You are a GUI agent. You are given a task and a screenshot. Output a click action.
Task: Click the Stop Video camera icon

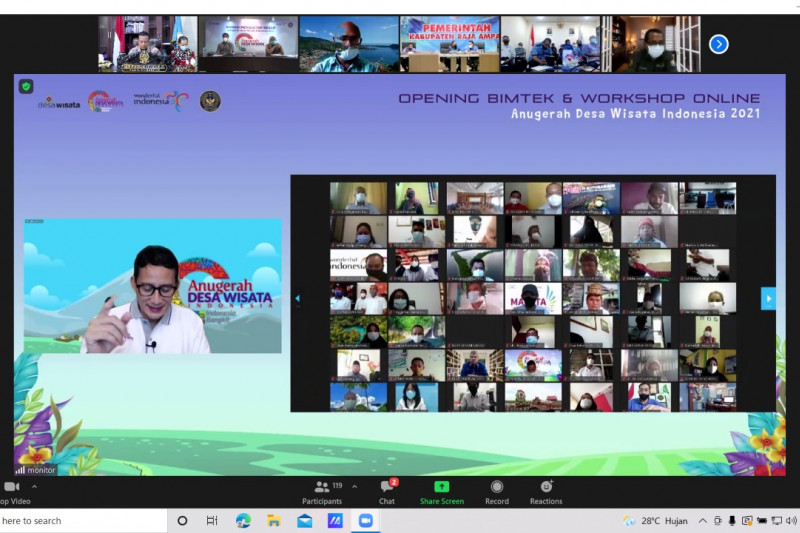coord(11,487)
